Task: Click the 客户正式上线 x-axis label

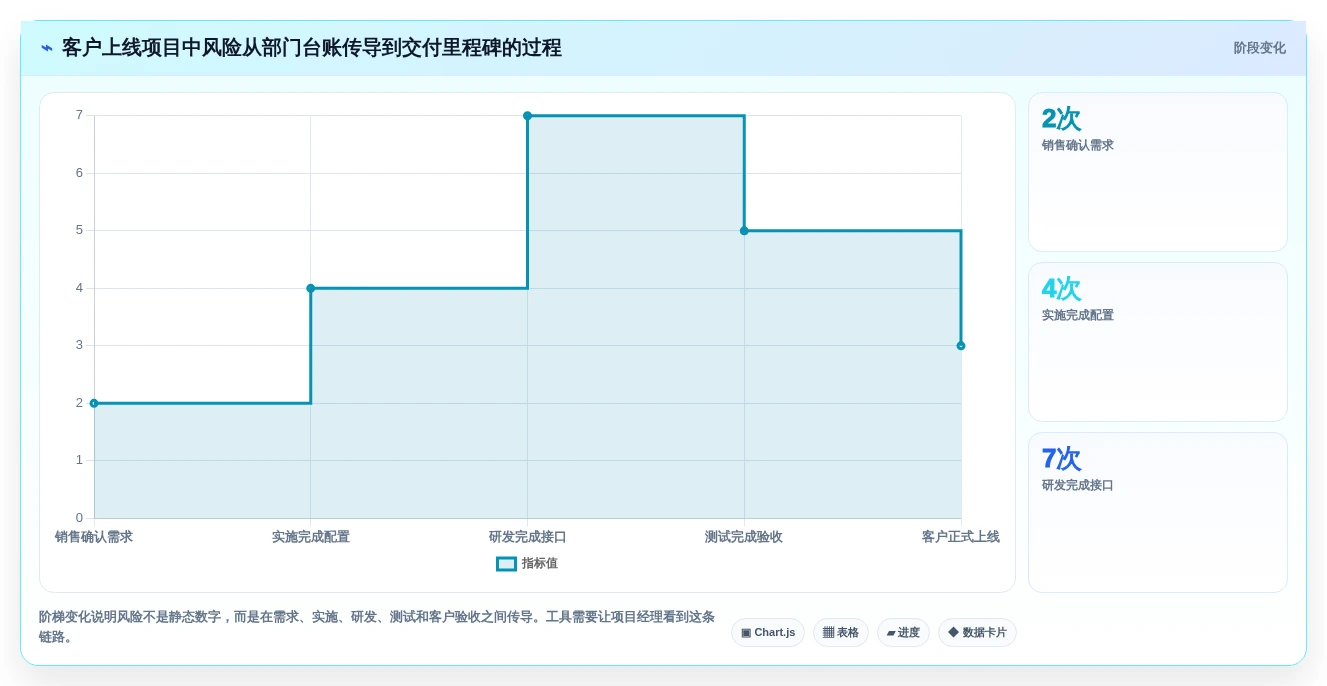Action: pyautogui.click(x=961, y=537)
